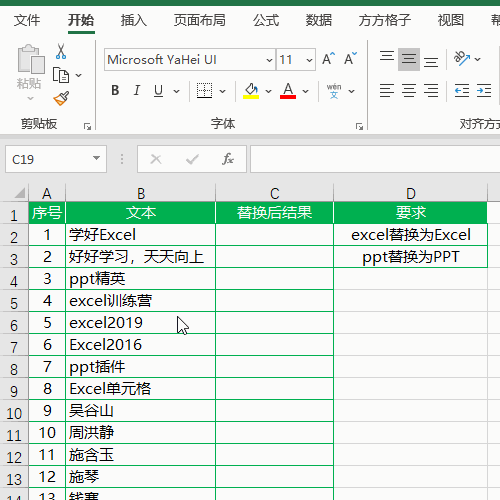
Task: Click the Borders icon
Action: [x=204, y=91]
